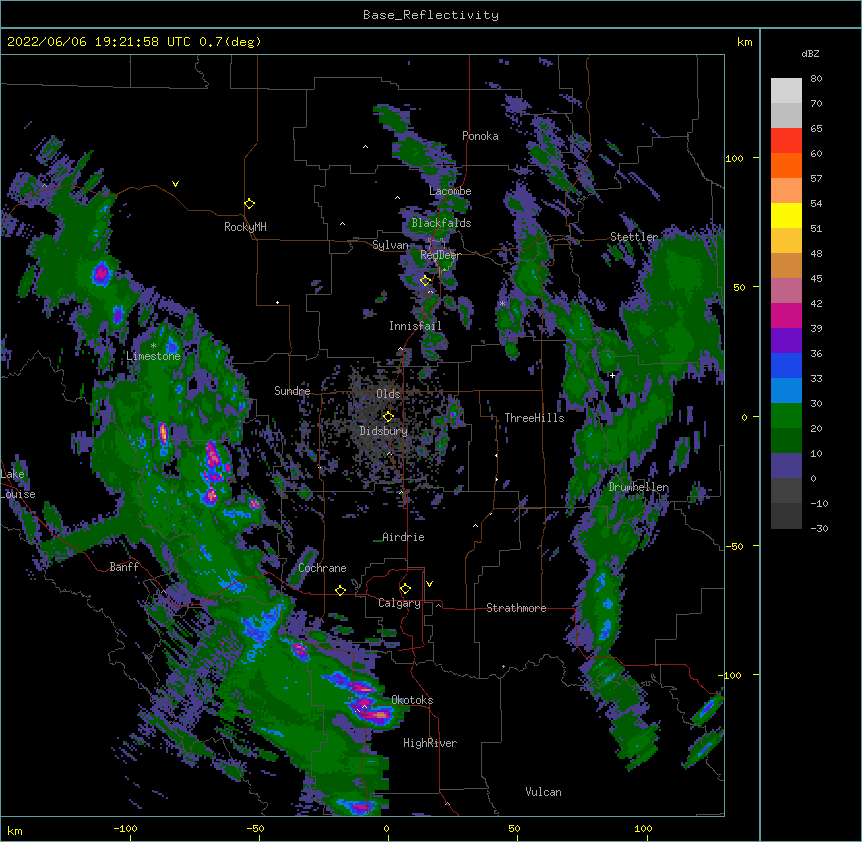Click the Stettler city label
The height and width of the screenshot is (842, 862).
click(634, 237)
